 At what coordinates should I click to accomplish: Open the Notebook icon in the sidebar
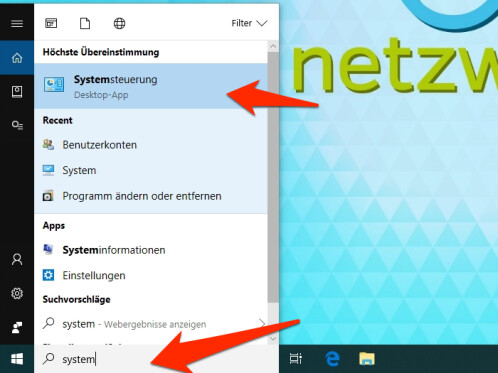(x=17, y=91)
